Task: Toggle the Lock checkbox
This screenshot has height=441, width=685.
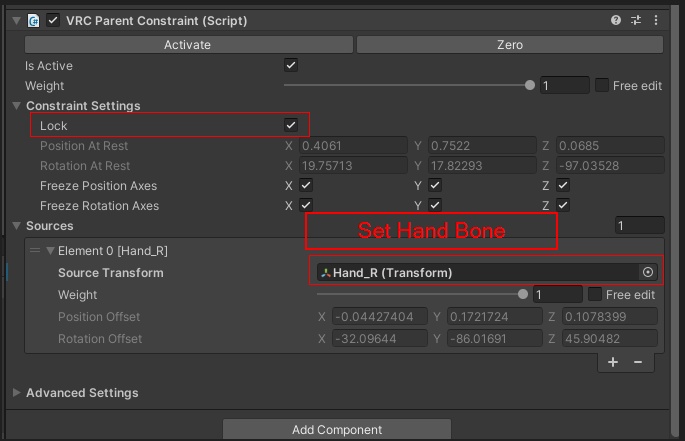Action: click(291, 125)
